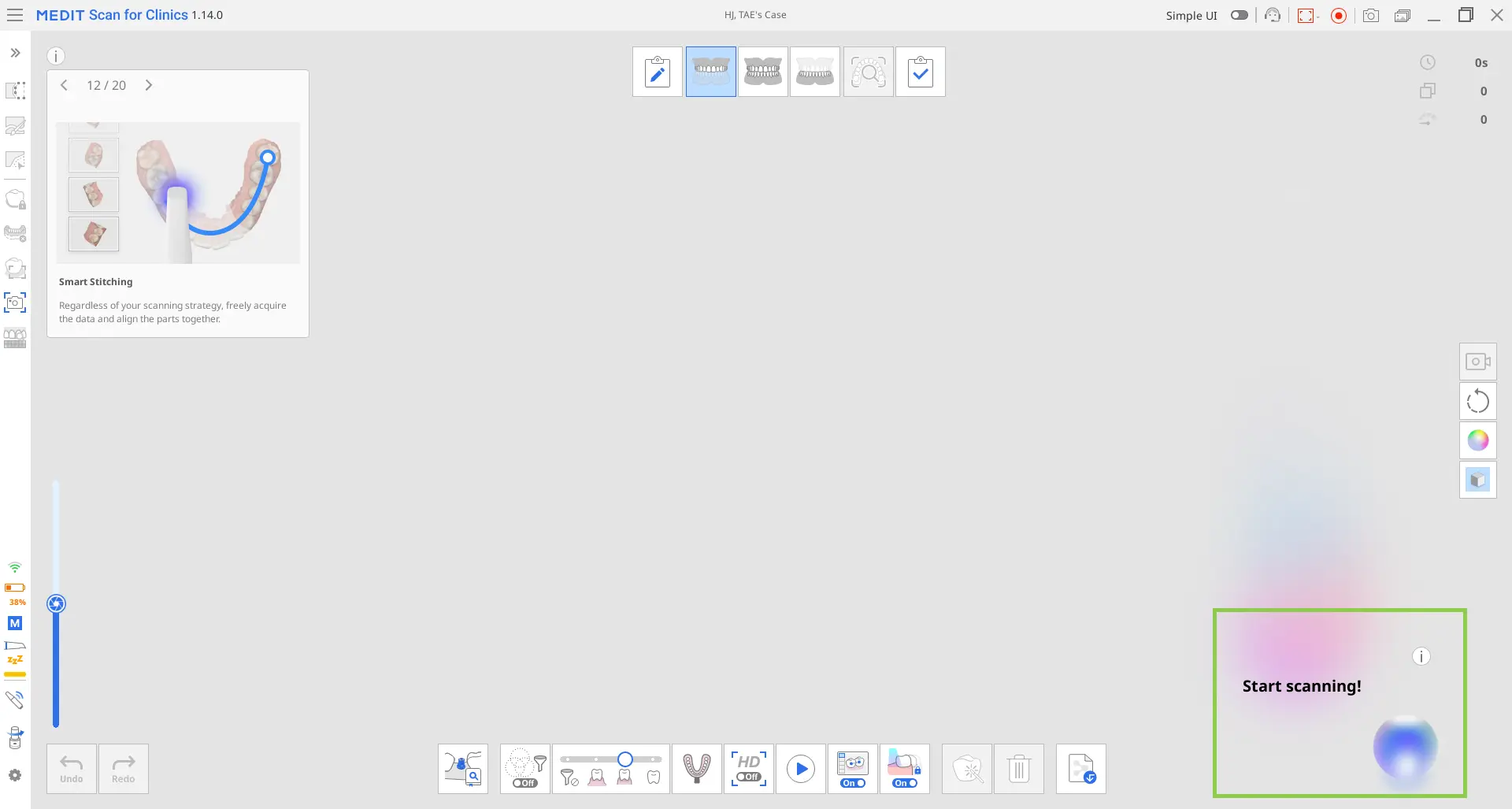Choose the brush trimming tool in sidebar
The width and height of the screenshot is (1512, 809).
pos(15,125)
